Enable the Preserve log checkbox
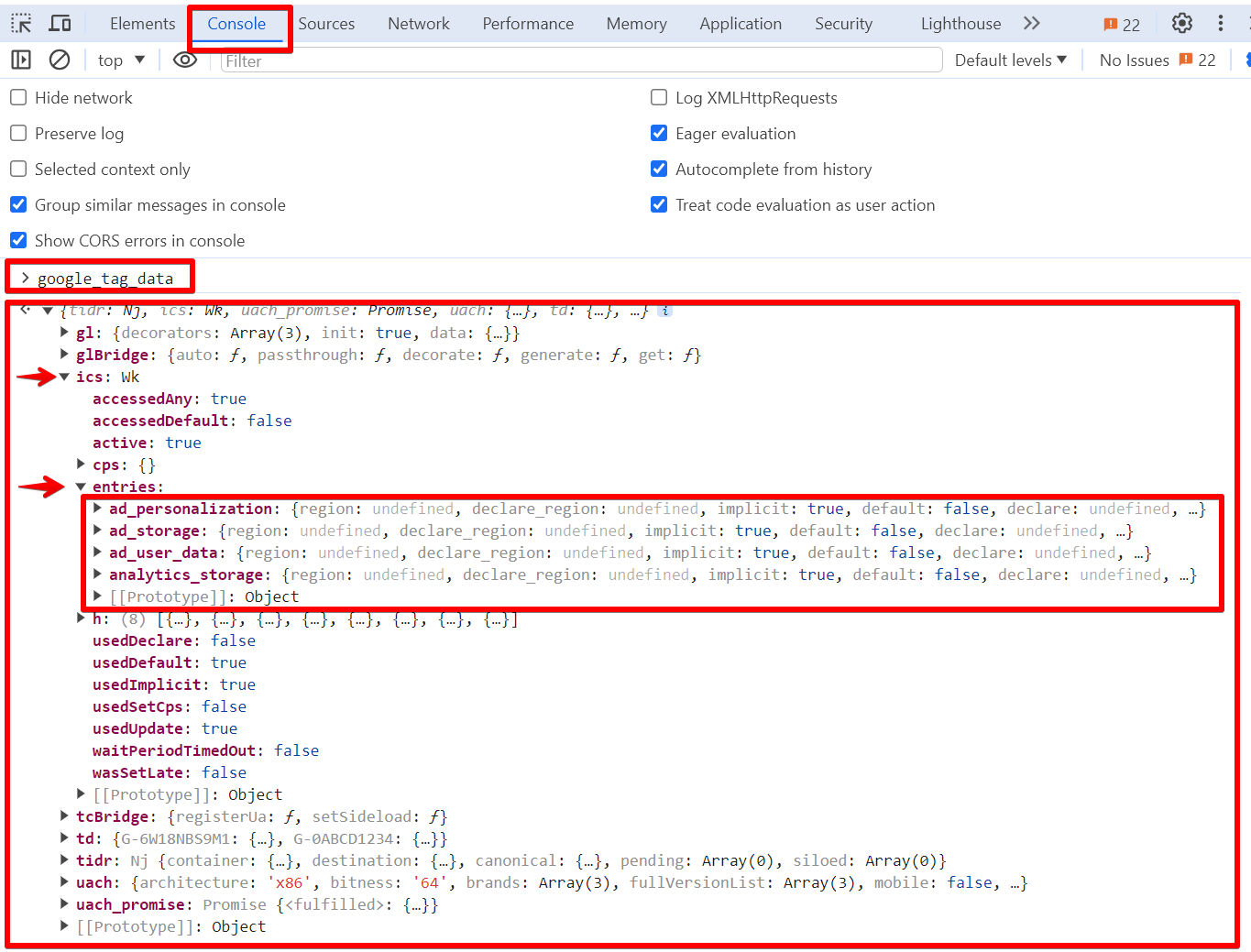The width and height of the screenshot is (1251, 952). [x=17, y=133]
